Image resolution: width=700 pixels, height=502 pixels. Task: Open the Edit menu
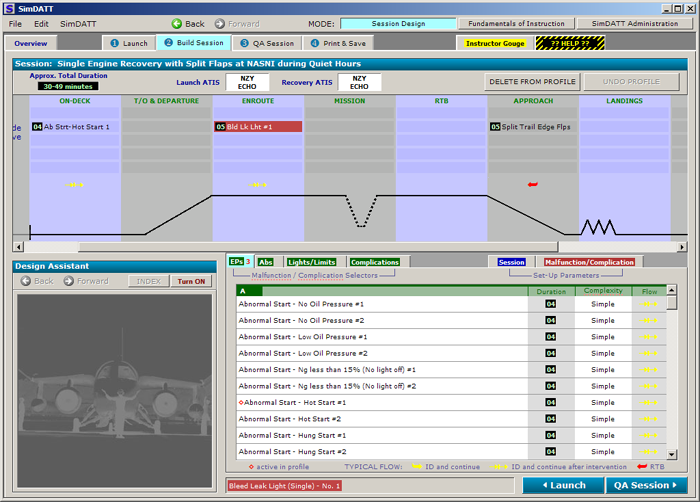coord(41,23)
